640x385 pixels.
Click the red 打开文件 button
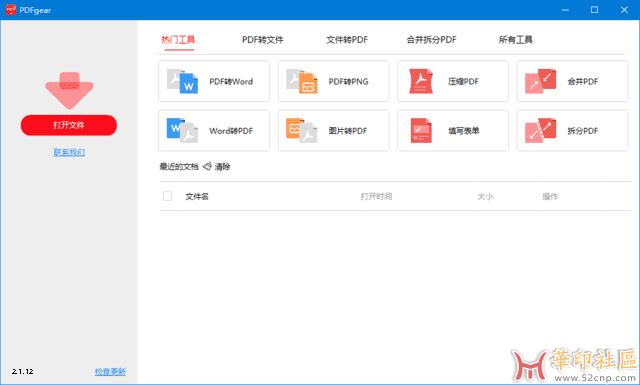pos(69,125)
